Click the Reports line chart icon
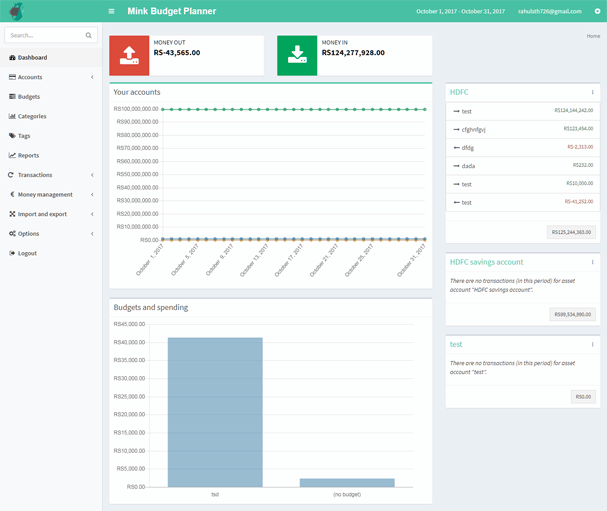607x511 pixels. (12, 155)
